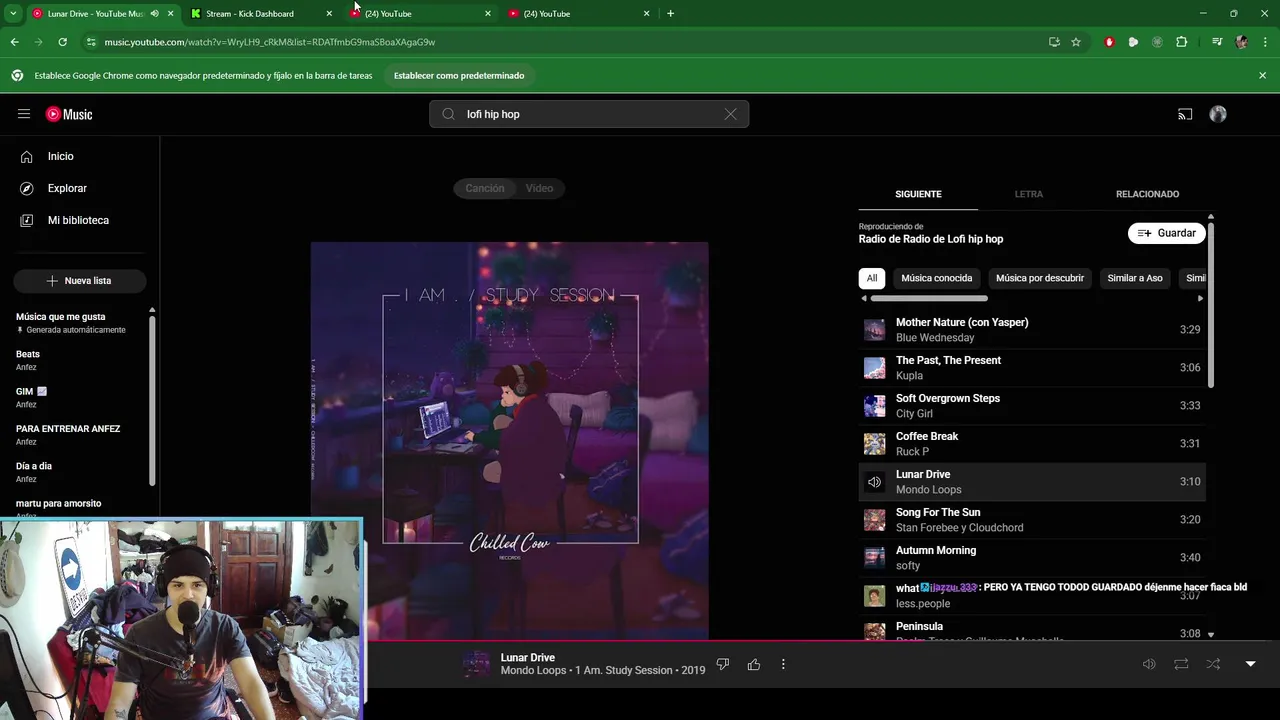This screenshot has width=1280, height=720.
Task: Play The Past, The Present by Kupla
Action: pyautogui.click(x=1032, y=368)
